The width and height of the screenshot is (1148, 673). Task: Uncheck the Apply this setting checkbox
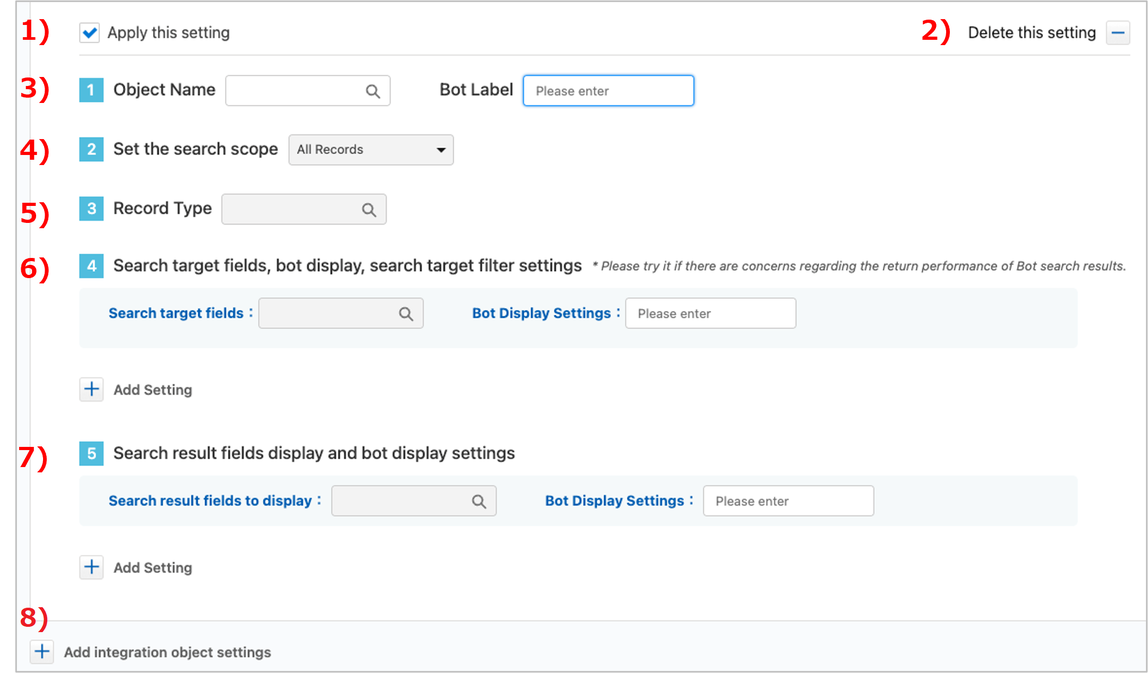point(90,33)
